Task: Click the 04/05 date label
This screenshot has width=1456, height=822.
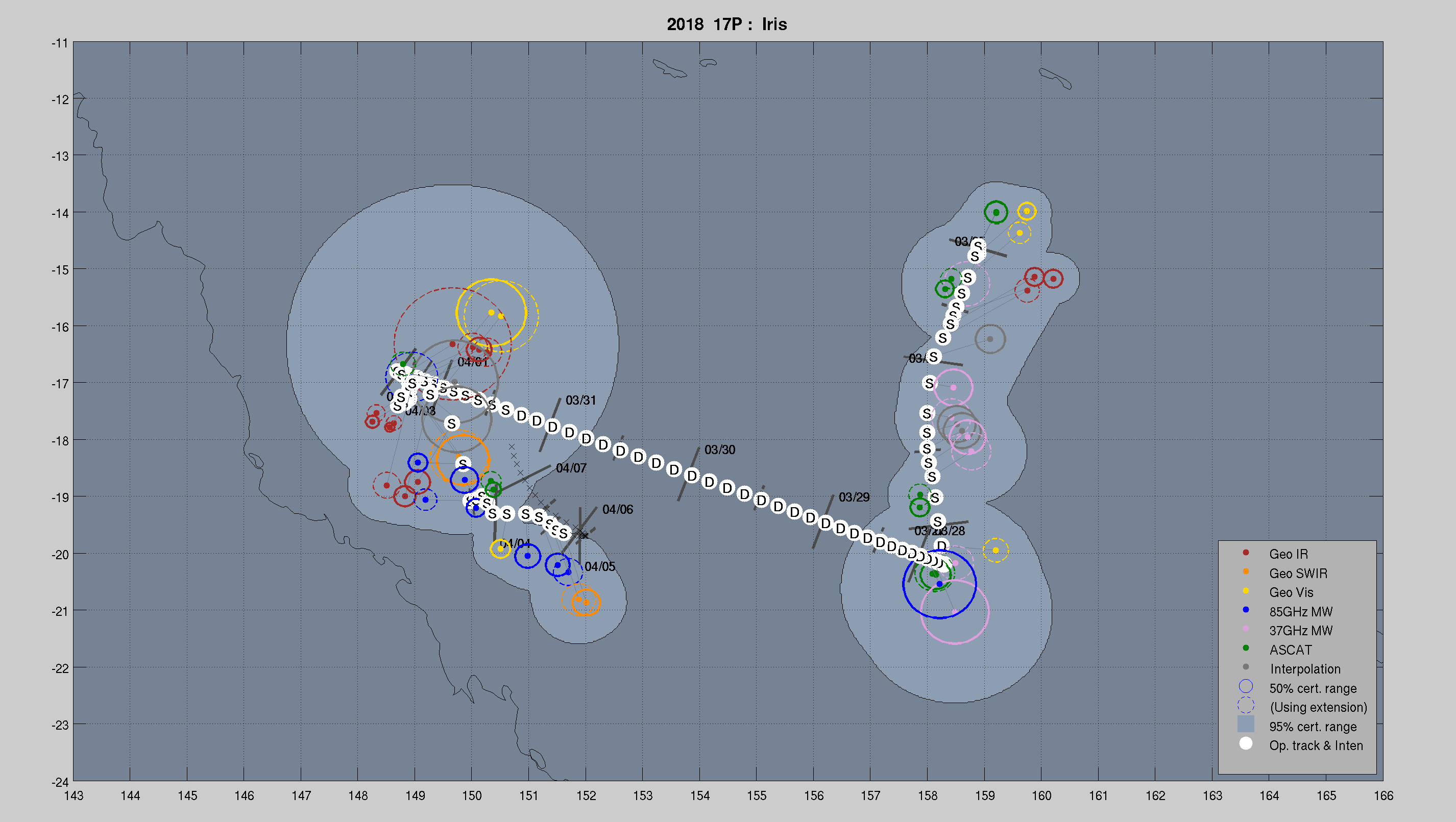Action: (600, 566)
